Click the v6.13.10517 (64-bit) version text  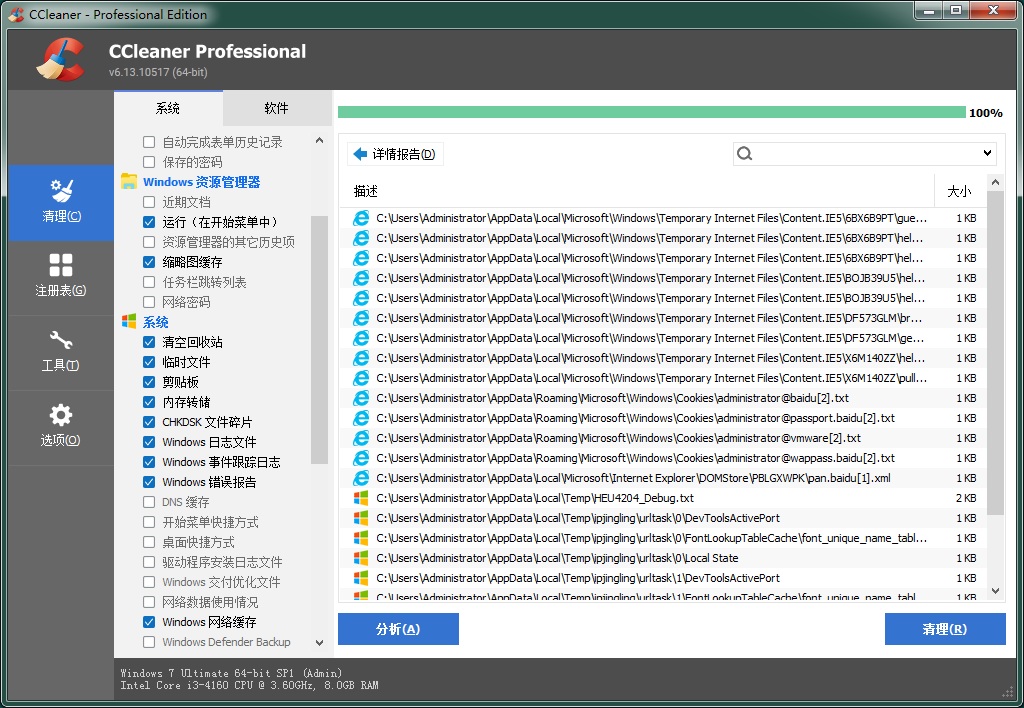click(158, 72)
